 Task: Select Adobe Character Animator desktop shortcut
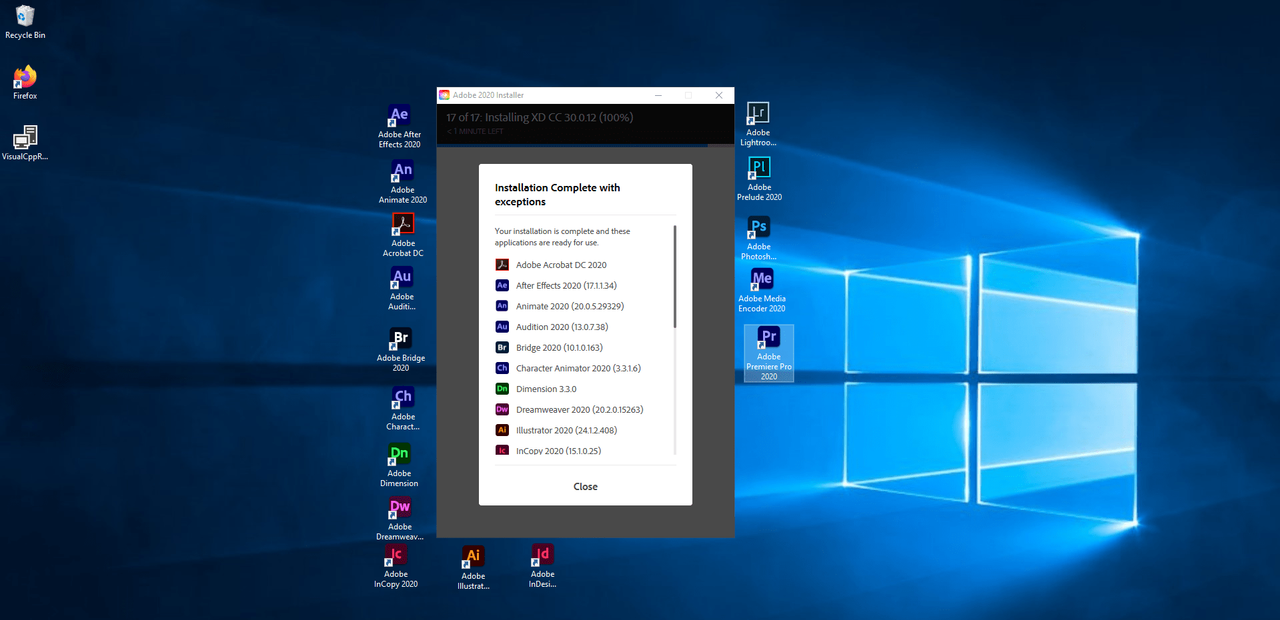403,409
